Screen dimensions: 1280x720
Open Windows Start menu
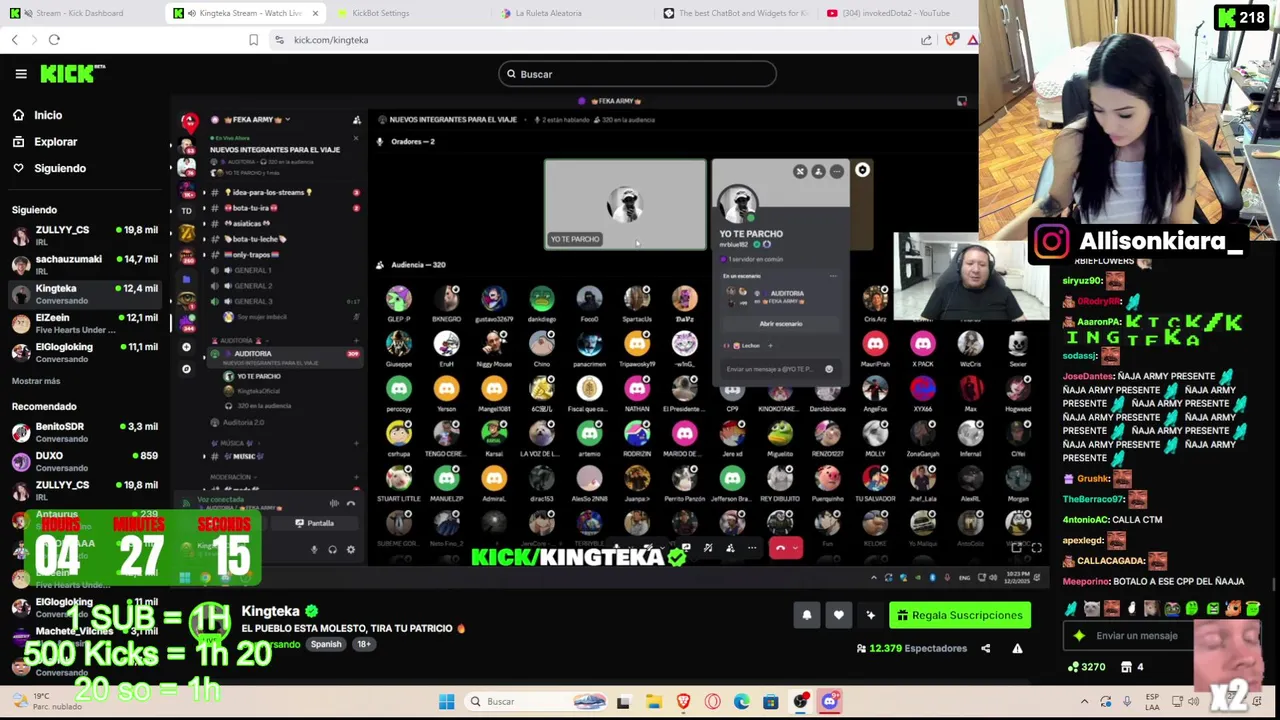click(x=447, y=701)
